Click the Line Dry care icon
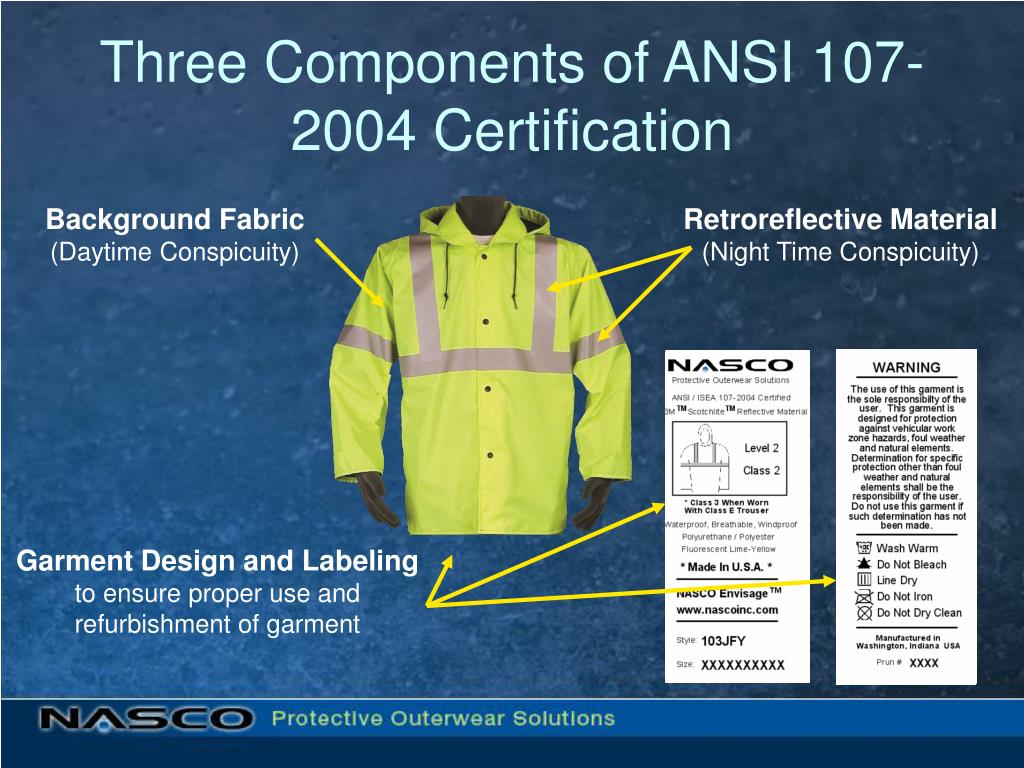1024x768 pixels. [x=864, y=579]
